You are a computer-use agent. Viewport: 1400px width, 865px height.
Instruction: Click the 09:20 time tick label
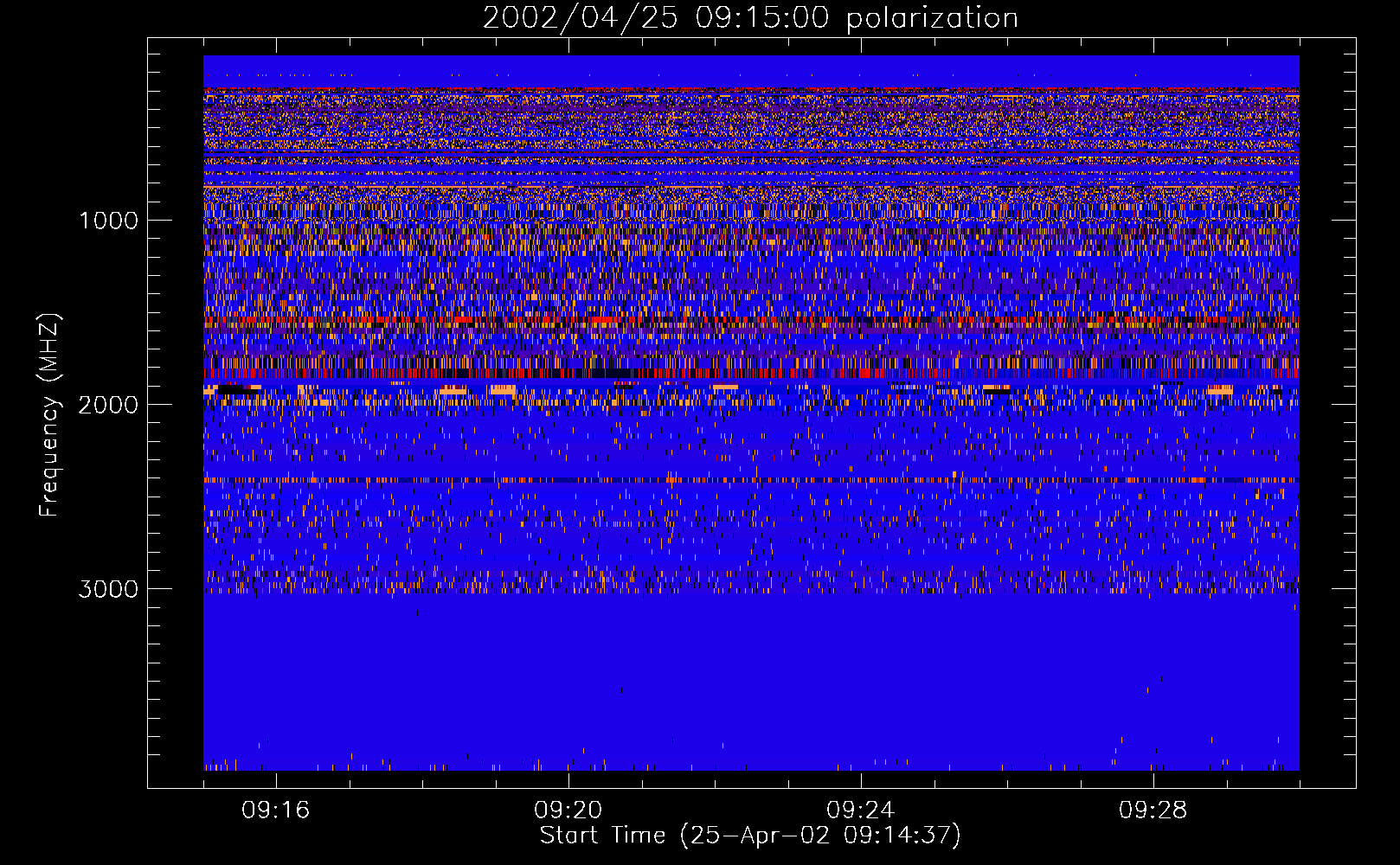coord(568,811)
